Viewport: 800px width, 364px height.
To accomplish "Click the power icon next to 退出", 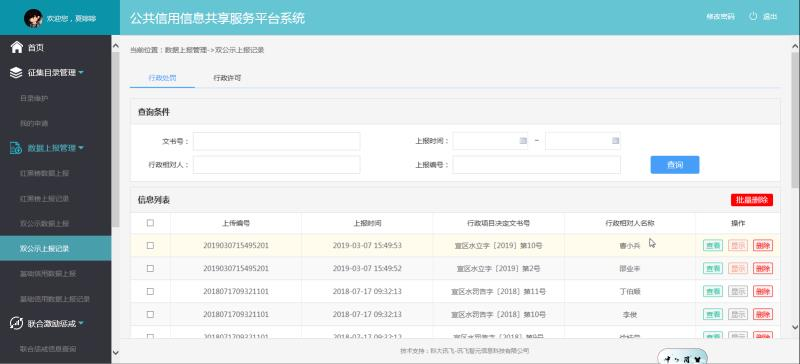I will 753,16.
